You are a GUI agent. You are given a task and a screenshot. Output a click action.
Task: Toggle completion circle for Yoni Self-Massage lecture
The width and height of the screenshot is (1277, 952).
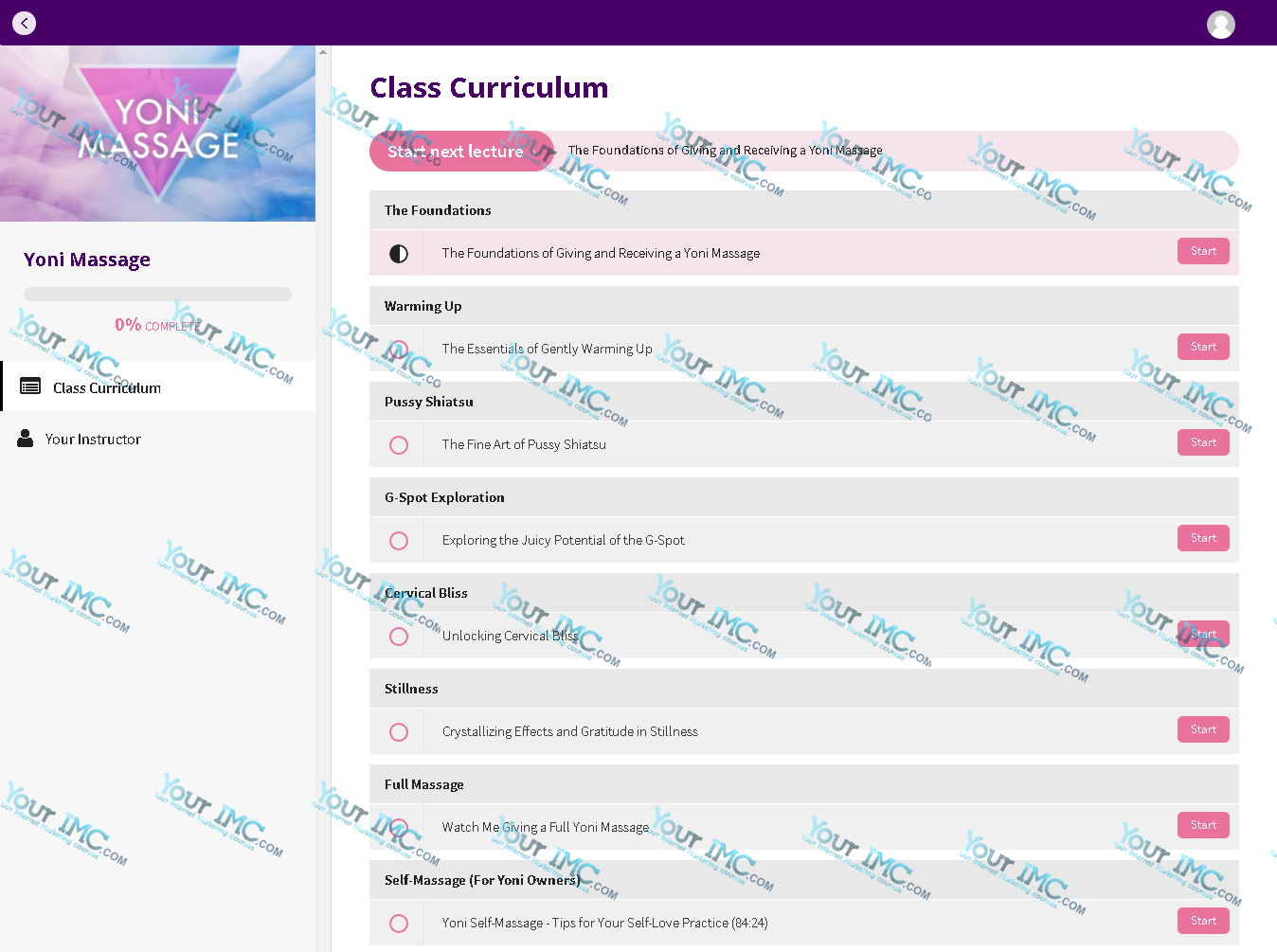coord(399,924)
